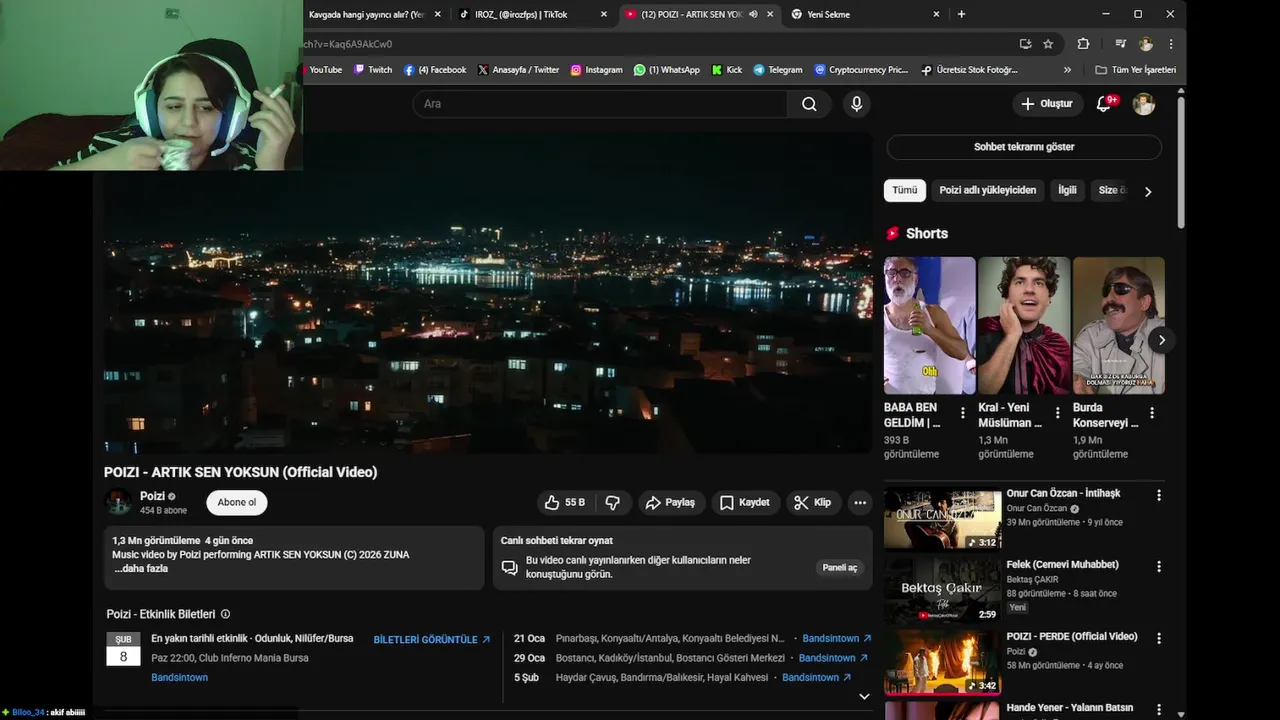Open Kick bookmark
1280x720 pixels.
tap(727, 70)
